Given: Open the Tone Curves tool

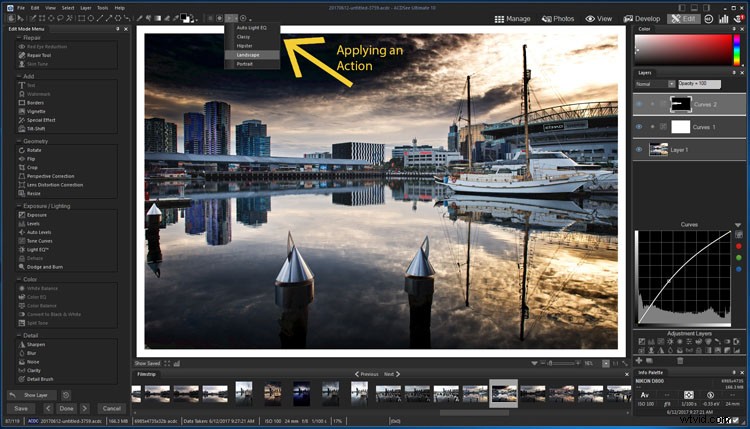Looking at the screenshot, I should 39,241.
